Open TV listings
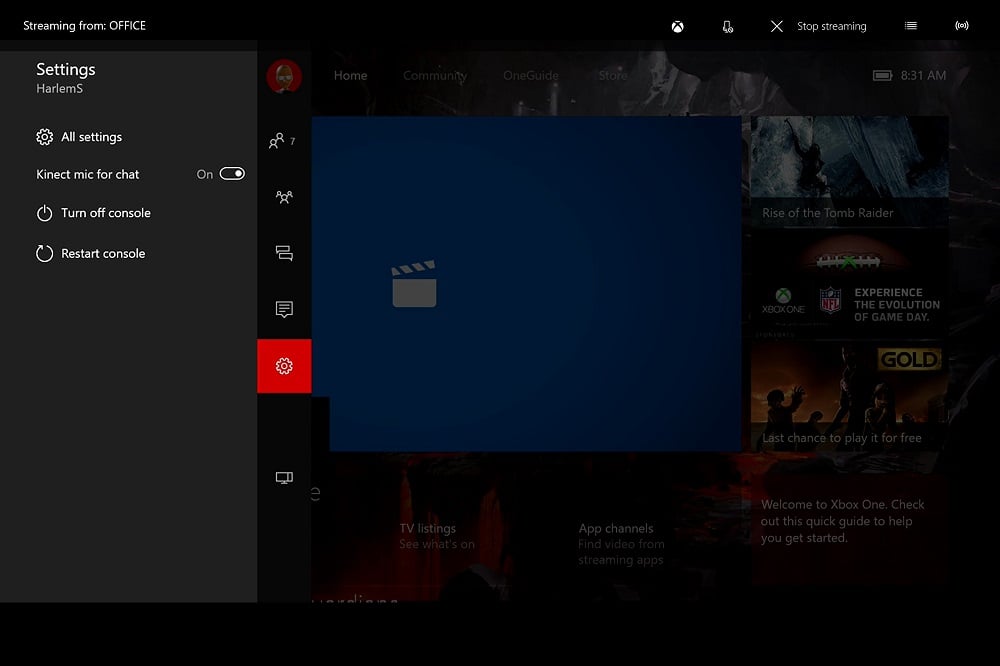This screenshot has height=666, width=1000. (437, 536)
